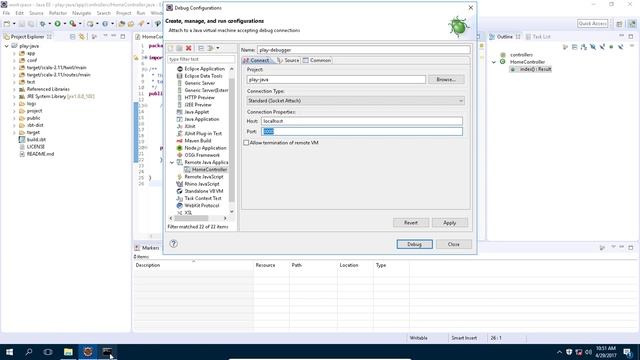The height and width of the screenshot is (360, 640).
Task: Click the Browse button for project
Action: pos(446,80)
